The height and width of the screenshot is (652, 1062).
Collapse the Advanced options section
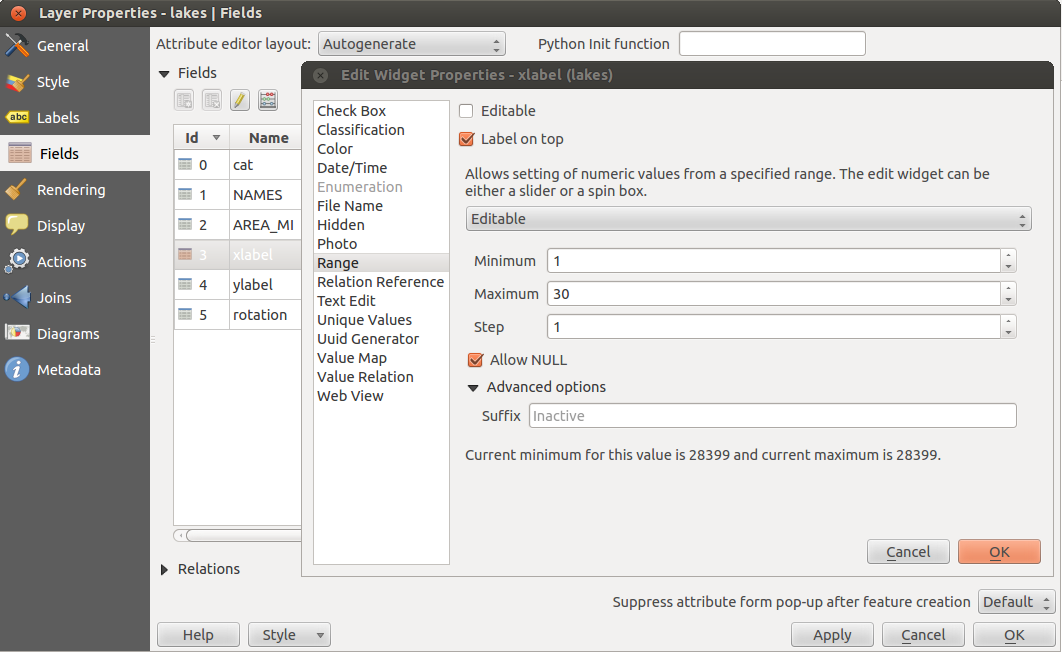pos(473,388)
